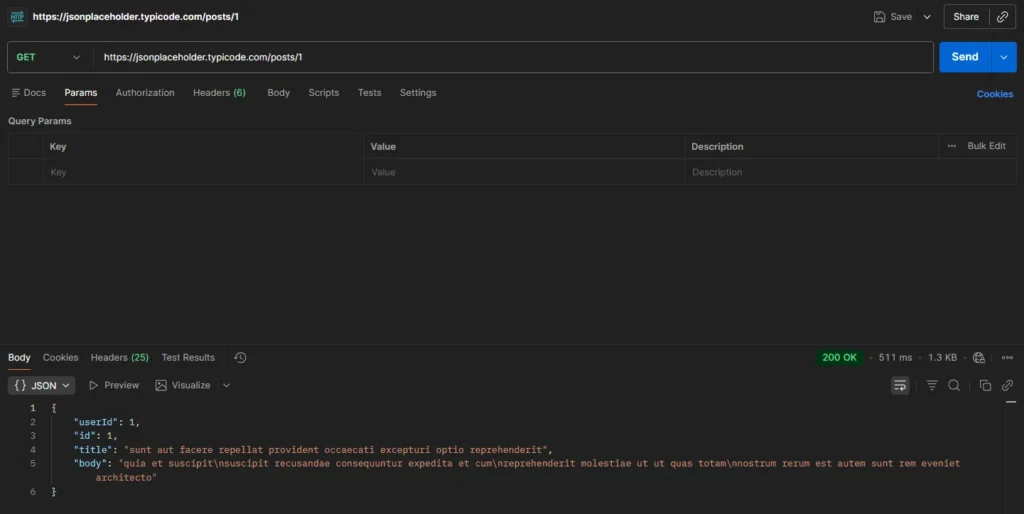This screenshot has width=1024, height=514.
Task: Open the GET method dropdown
Action: point(48,57)
